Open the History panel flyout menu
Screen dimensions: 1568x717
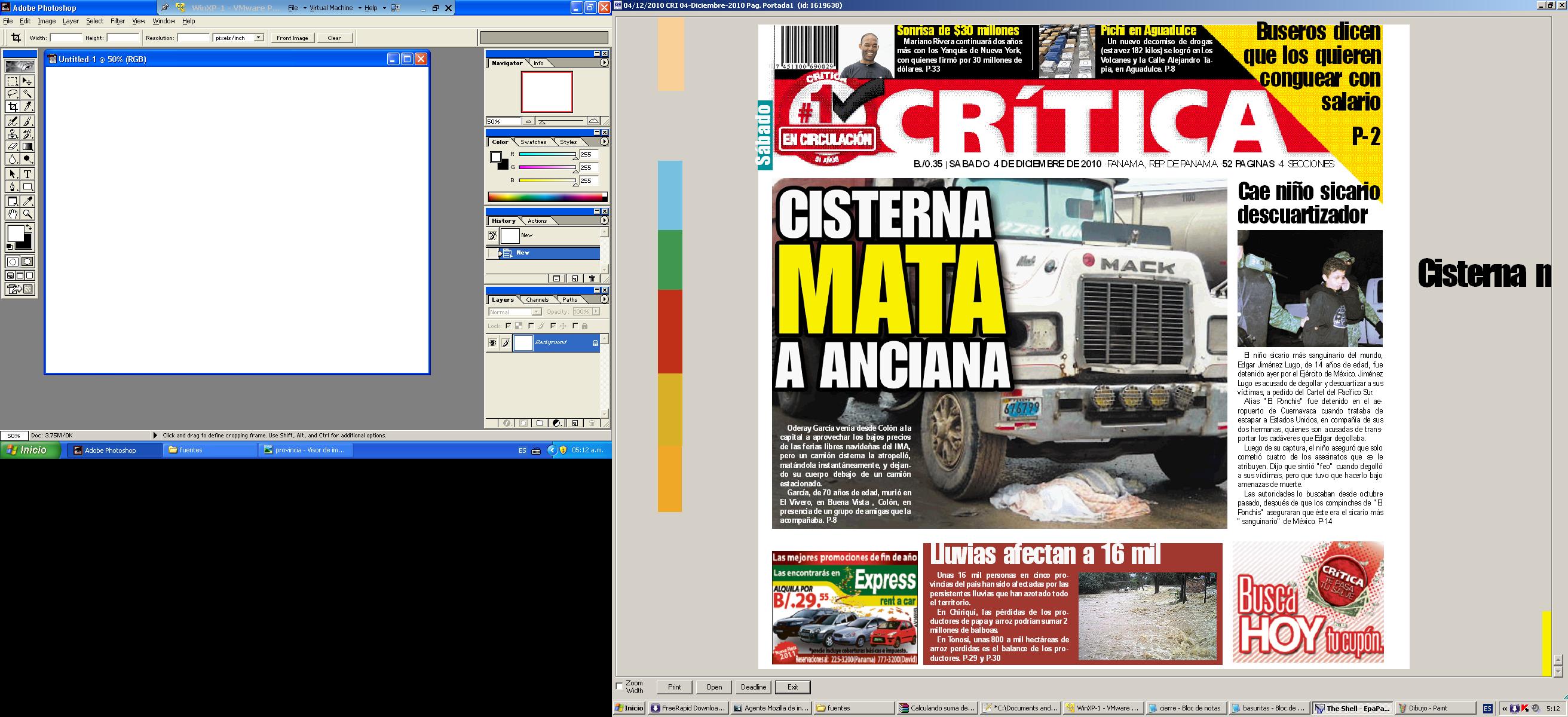[604, 220]
